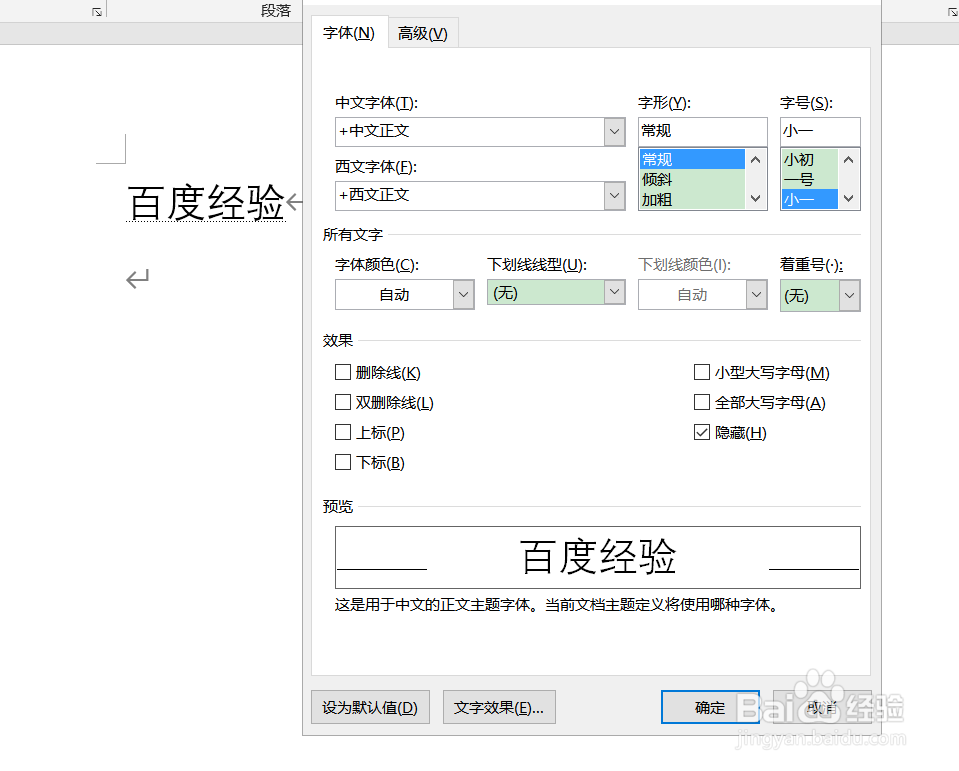Select 小初 in the 字号 list
This screenshot has width=959, height=771.
point(810,160)
